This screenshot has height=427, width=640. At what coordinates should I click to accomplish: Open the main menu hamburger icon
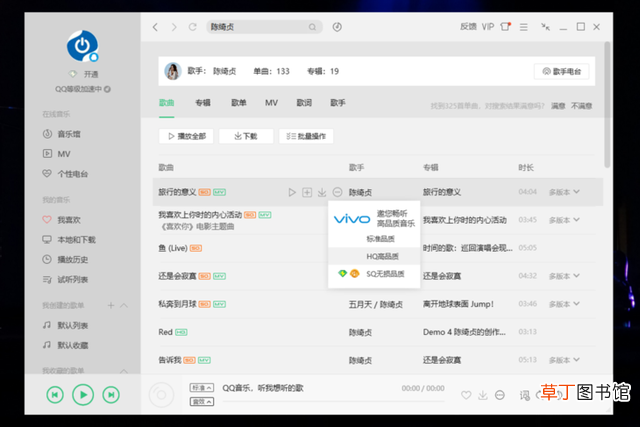[x=524, y=27]
